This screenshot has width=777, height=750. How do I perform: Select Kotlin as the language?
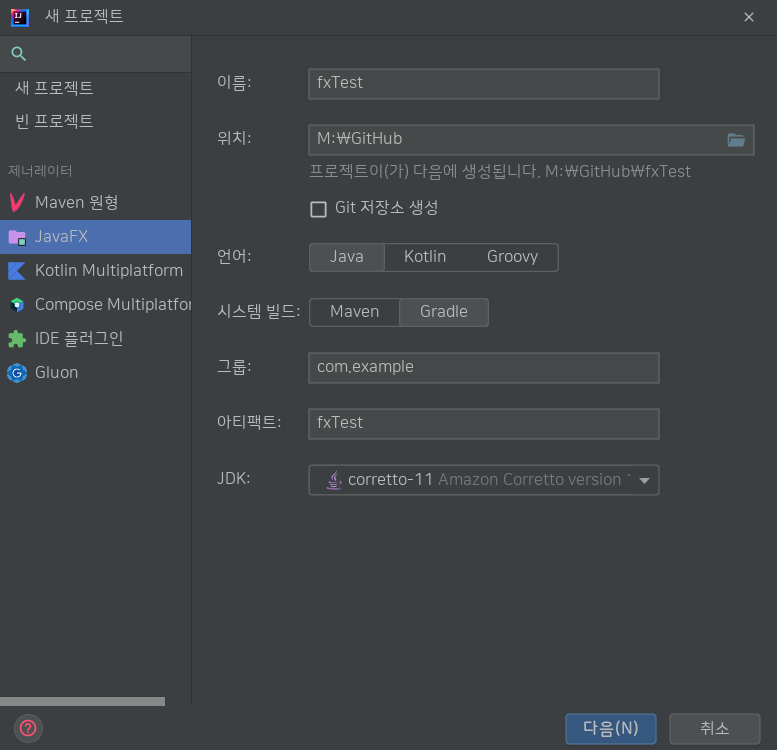pyautogui.click(x=425, y=257)
